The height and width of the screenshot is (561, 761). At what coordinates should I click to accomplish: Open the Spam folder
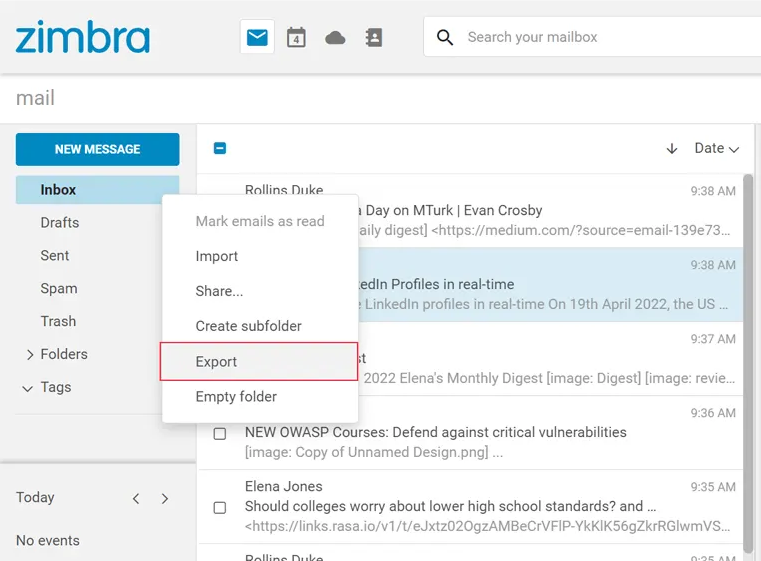[59, 289]
